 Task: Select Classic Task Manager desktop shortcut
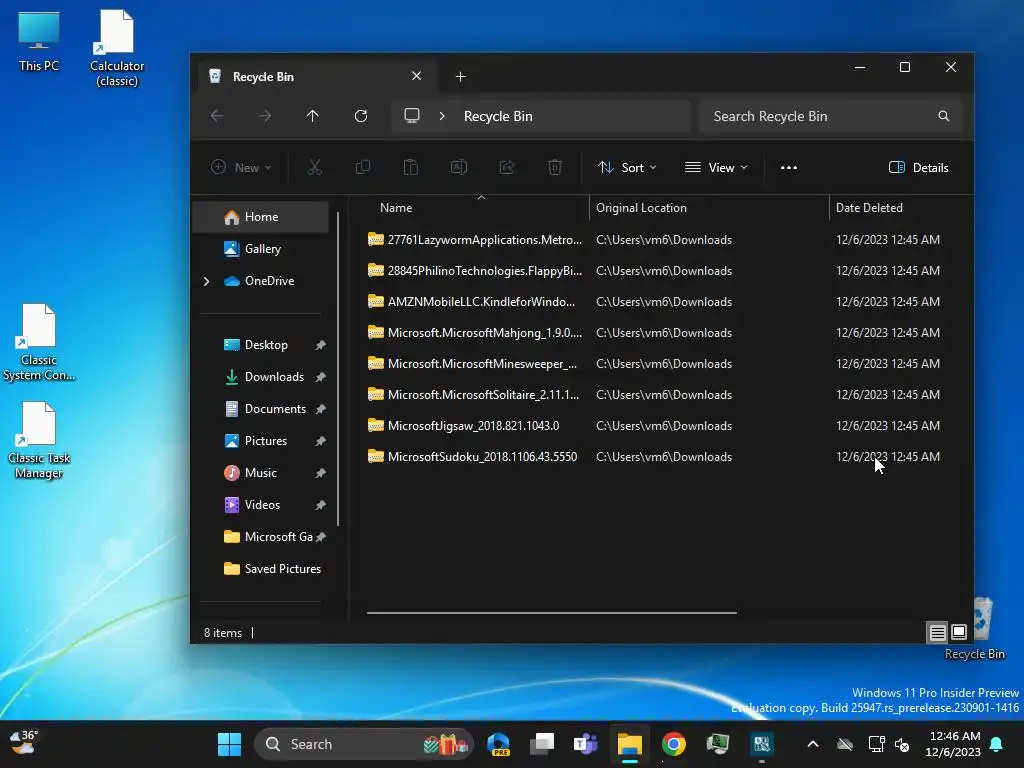pos(39,441)
